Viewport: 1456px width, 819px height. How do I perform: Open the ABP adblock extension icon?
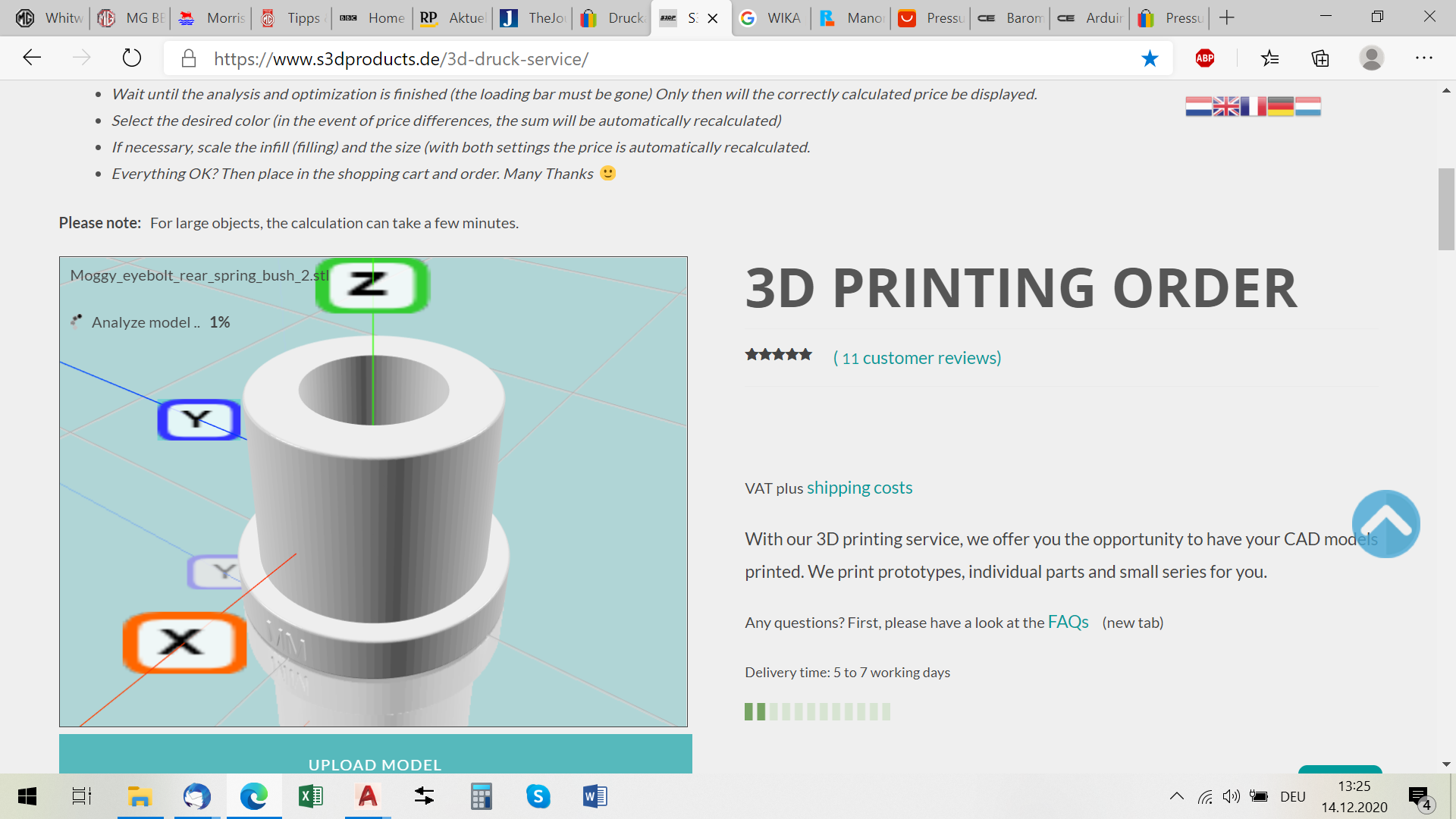(x=1205, y=58)
